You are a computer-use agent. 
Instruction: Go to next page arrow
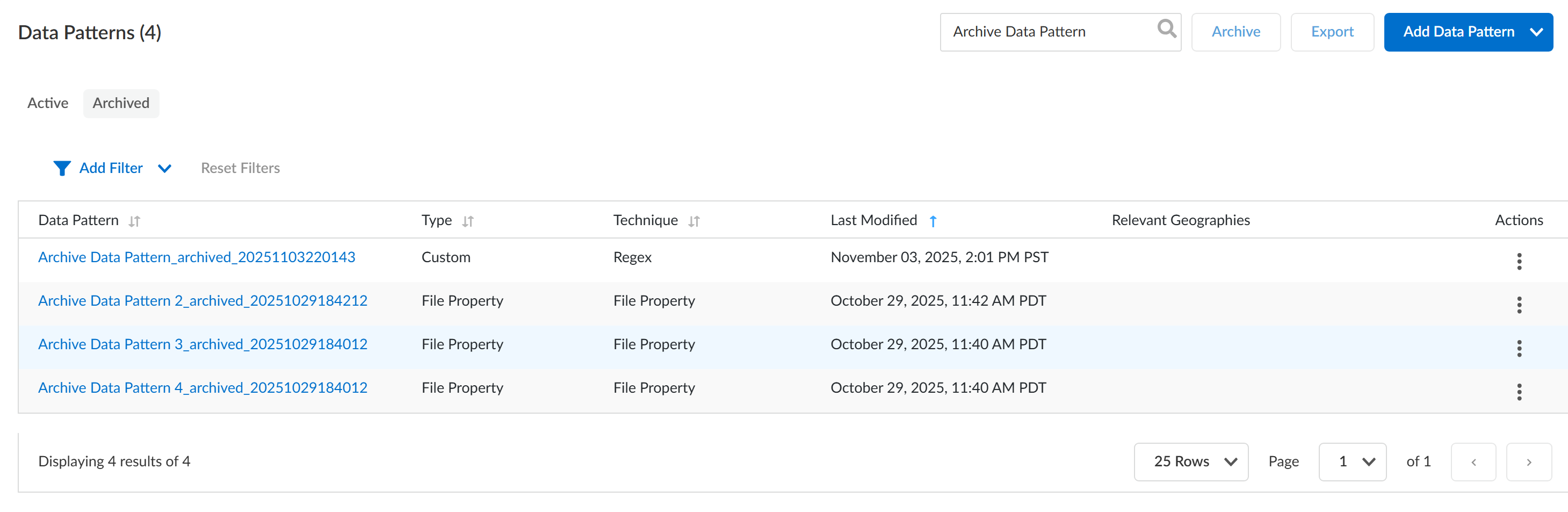1528,461
